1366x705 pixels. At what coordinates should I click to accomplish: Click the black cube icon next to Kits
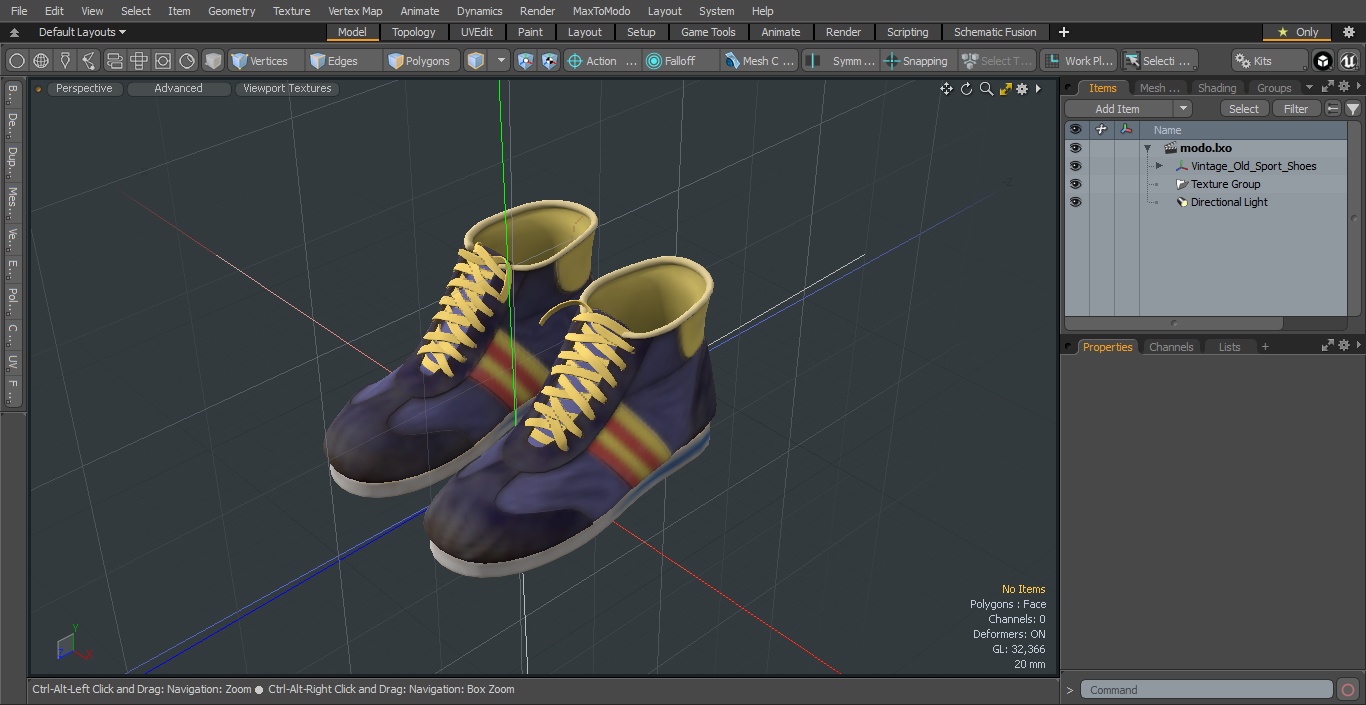tap(1323, 61)
